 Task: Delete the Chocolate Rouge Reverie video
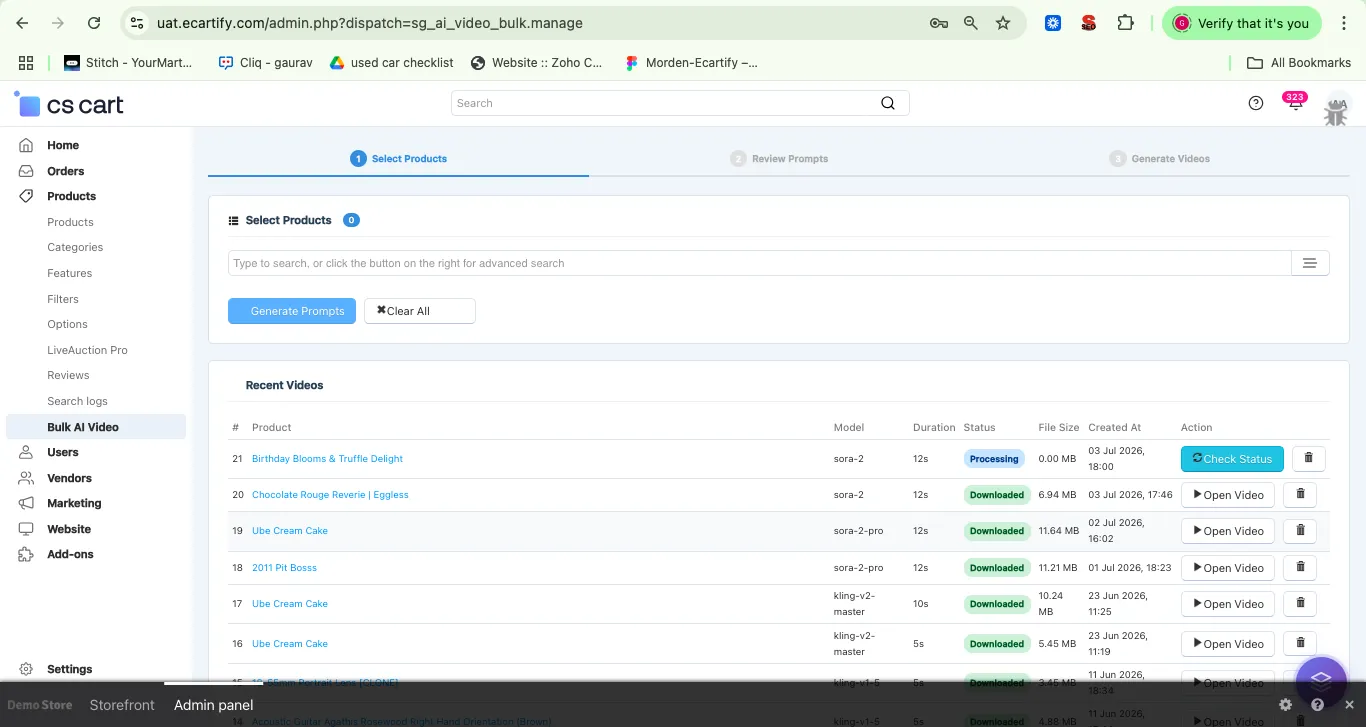point(1300,494)
